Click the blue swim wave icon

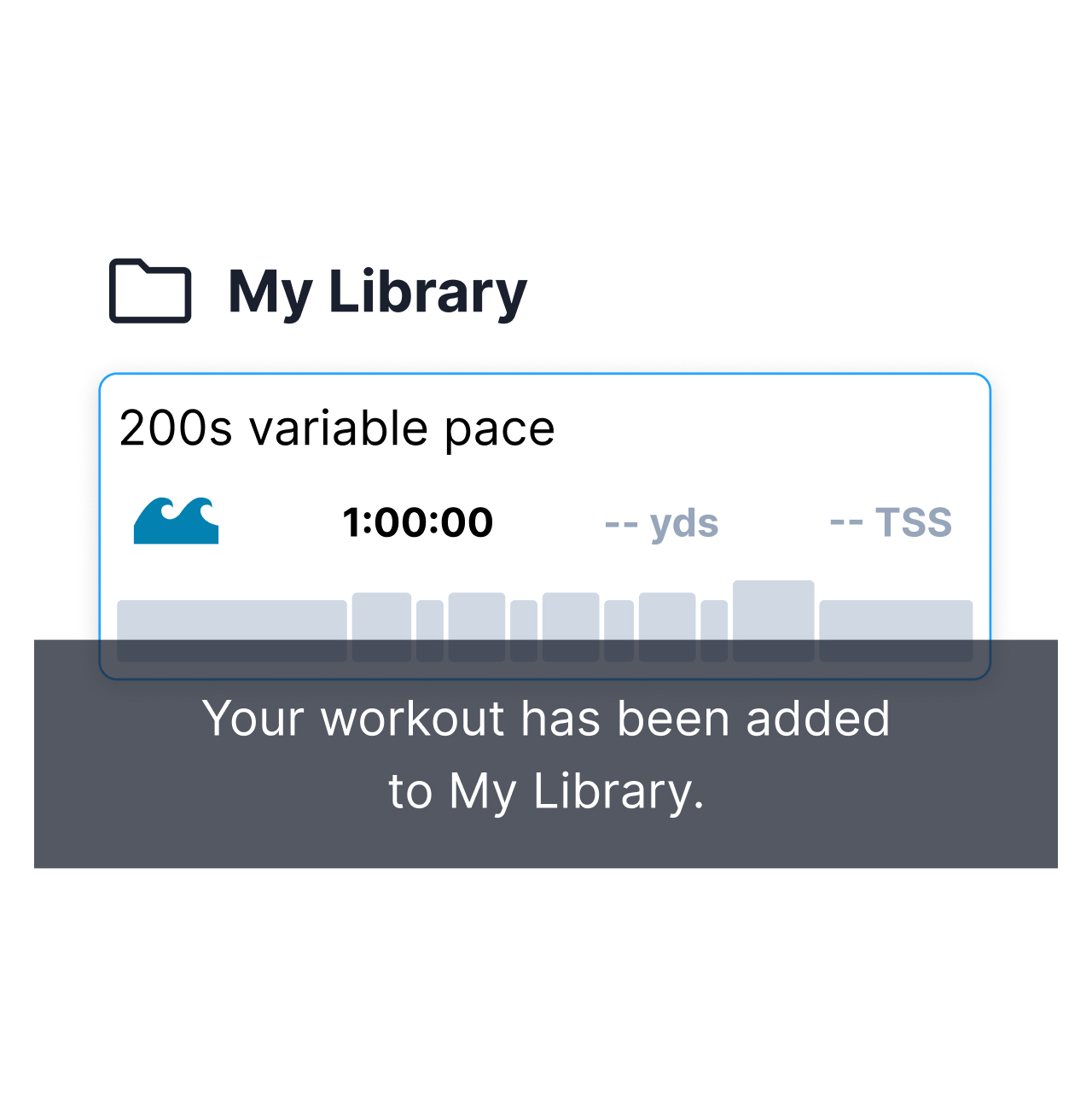(177, 521)
